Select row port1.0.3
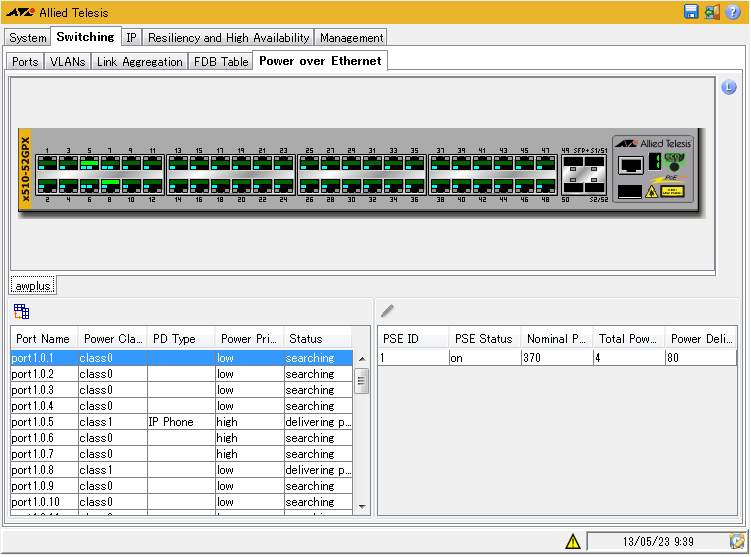Screen dimensions: 751x557 182,390
